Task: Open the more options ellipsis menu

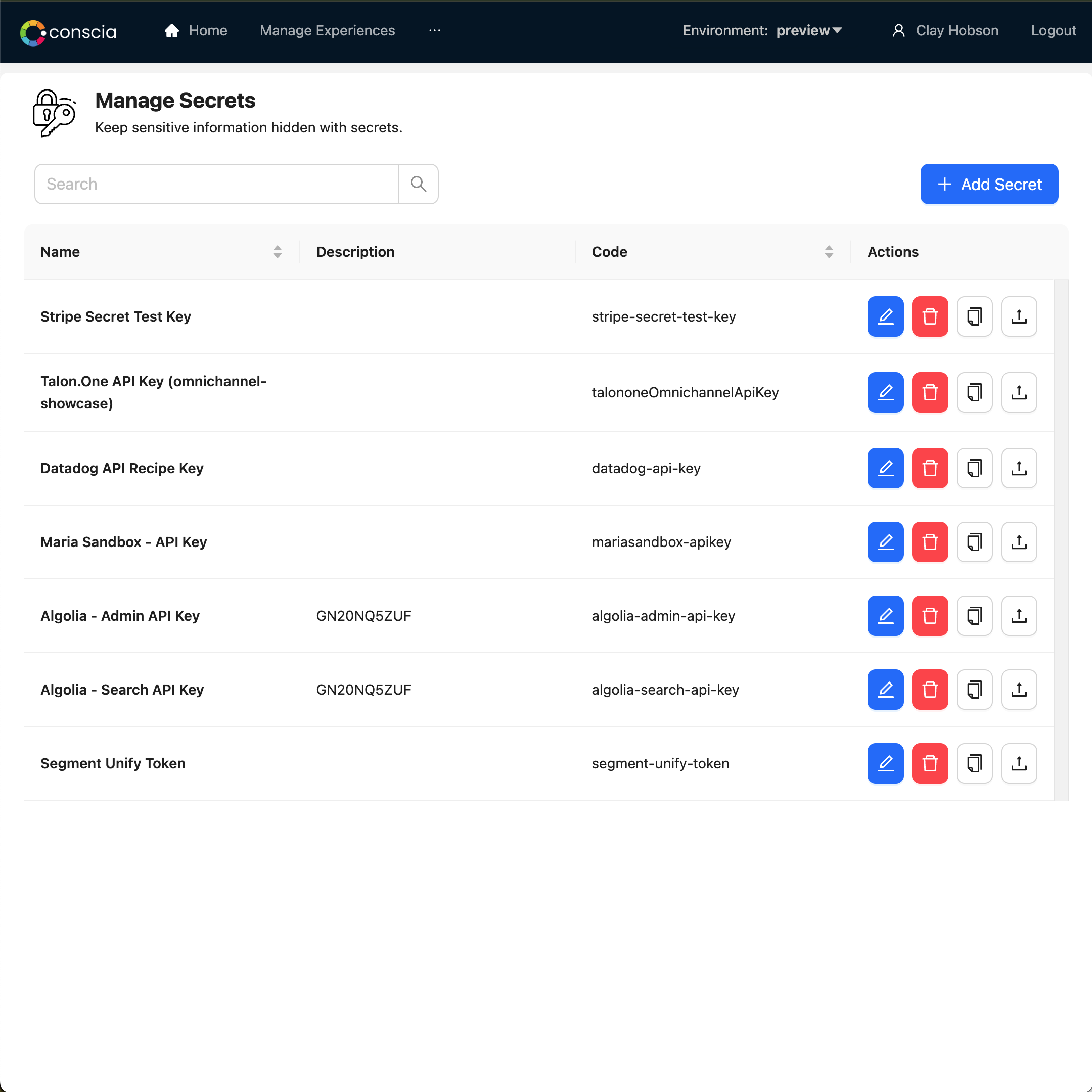Action: (x=434, y=30)
